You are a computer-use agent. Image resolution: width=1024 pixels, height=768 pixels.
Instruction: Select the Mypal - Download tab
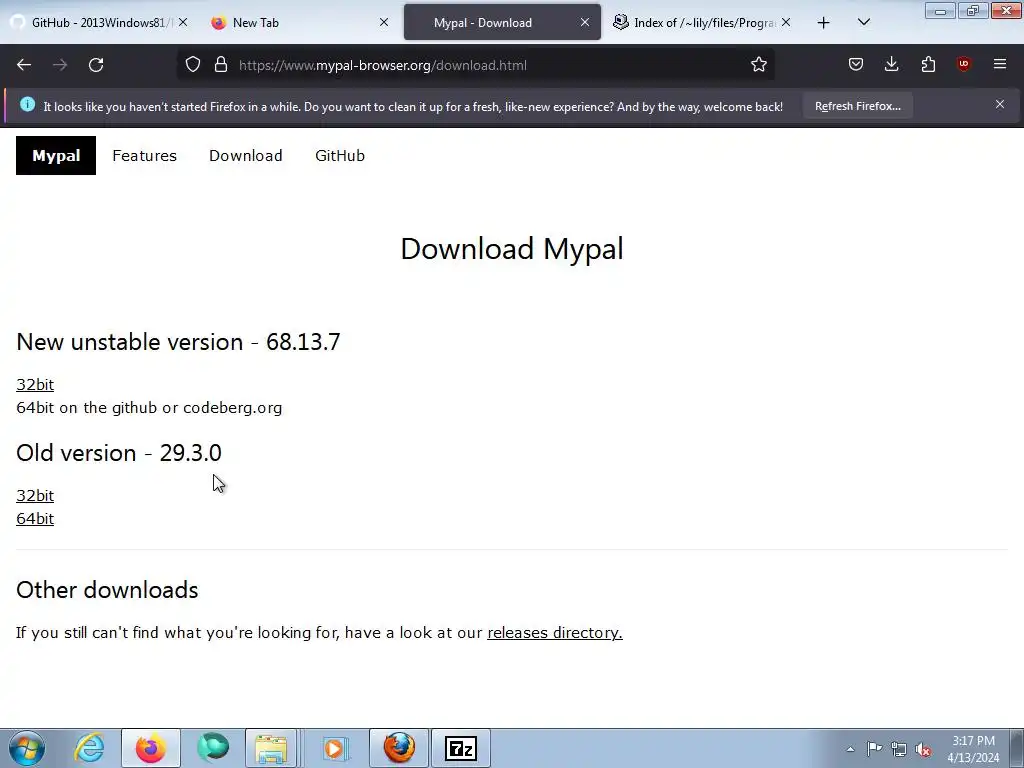coord(494,23)
